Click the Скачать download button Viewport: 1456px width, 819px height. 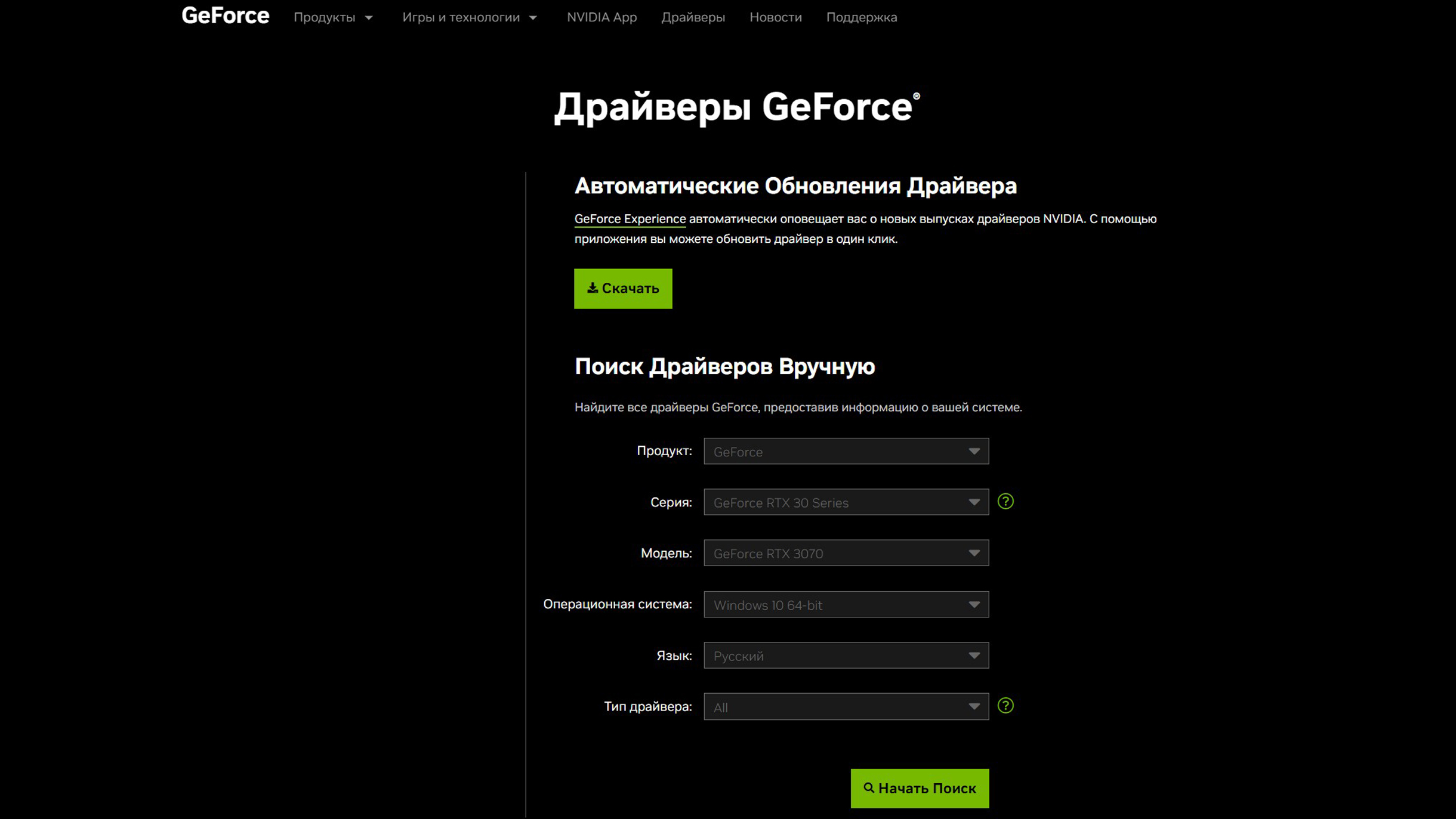(623, 289)
